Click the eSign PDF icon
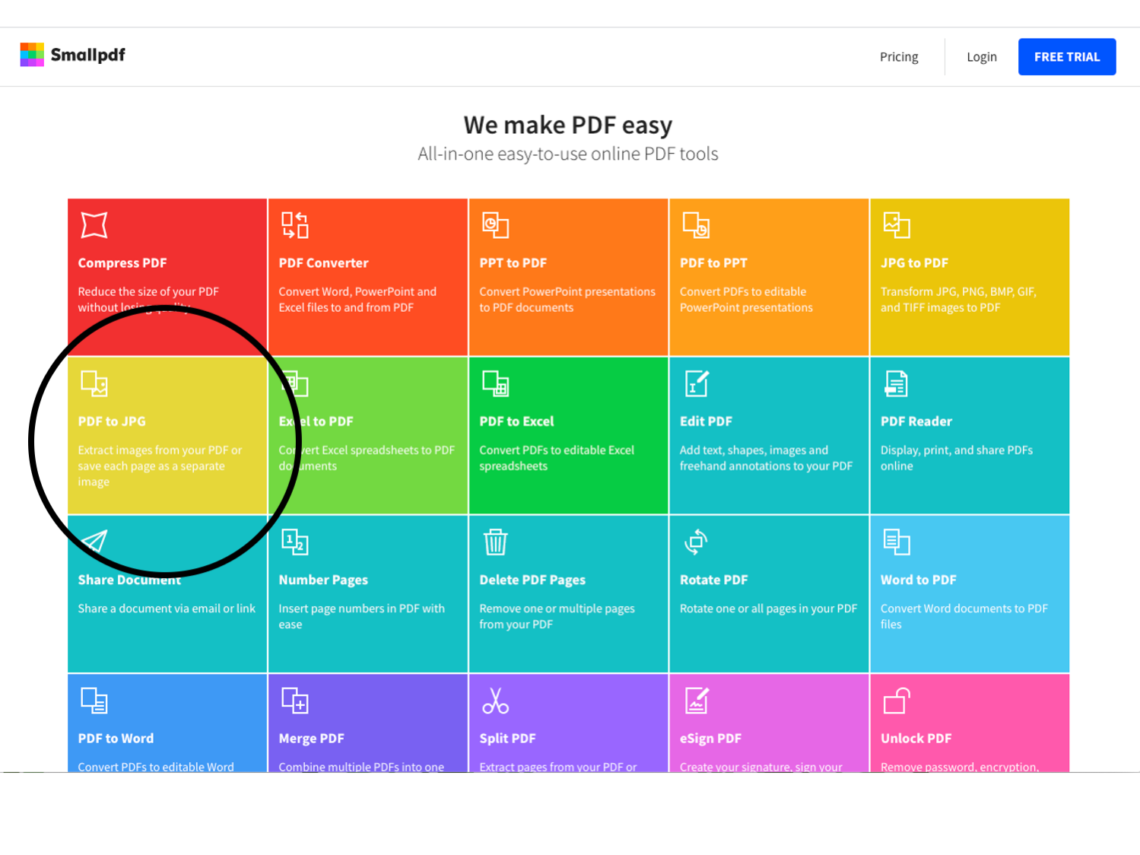Image resolution: width=1140 pixels, height=855 pixels. pos(697,701)
